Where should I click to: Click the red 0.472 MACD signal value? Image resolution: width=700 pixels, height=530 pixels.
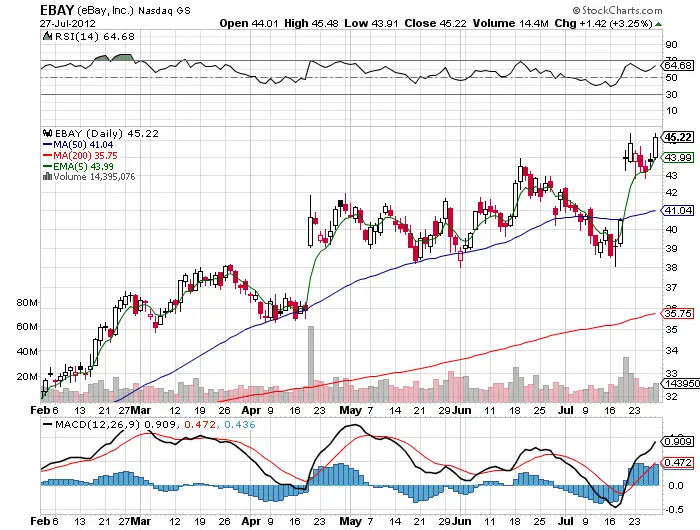tap(200, 424)
